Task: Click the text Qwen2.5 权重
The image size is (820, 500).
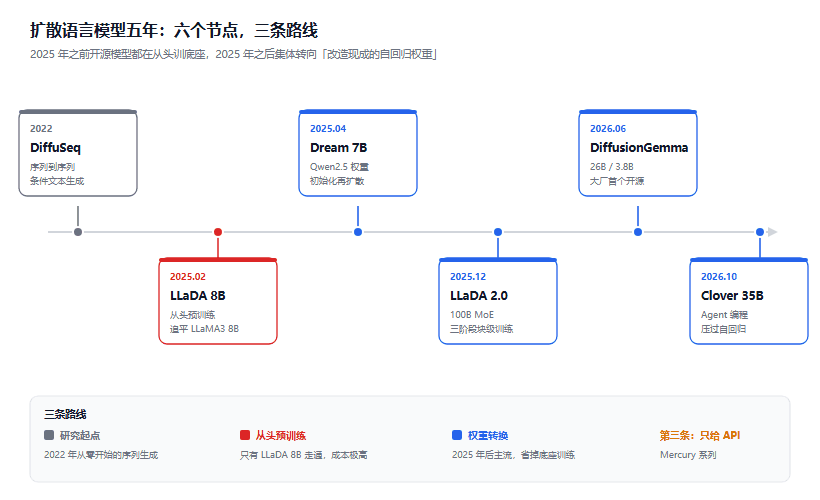Action: (339, 167)
